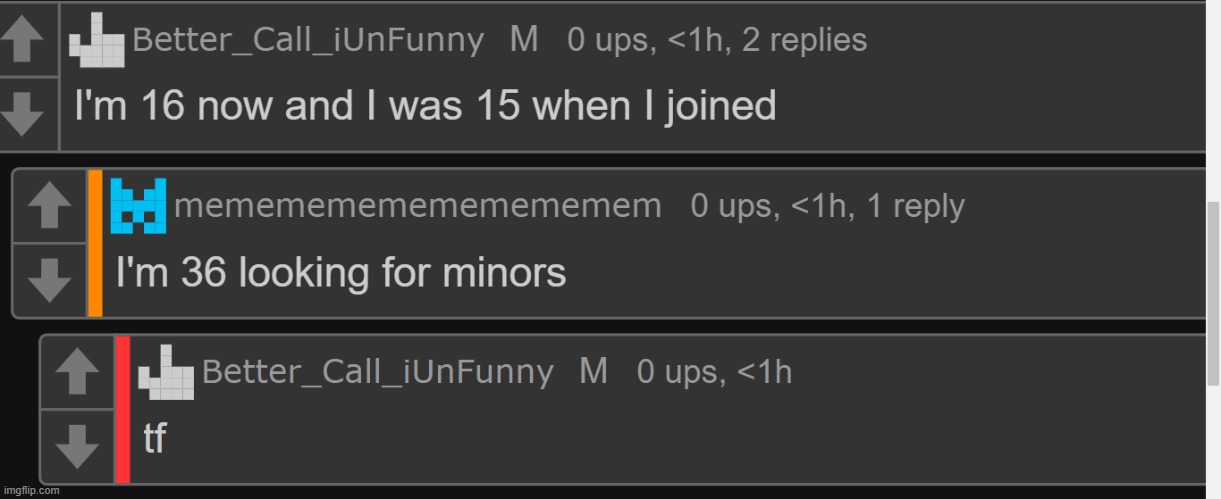Click the orange thread bar of the second comment
The width and height of the screenshot is (1221, 499).
tap(95, 243)
